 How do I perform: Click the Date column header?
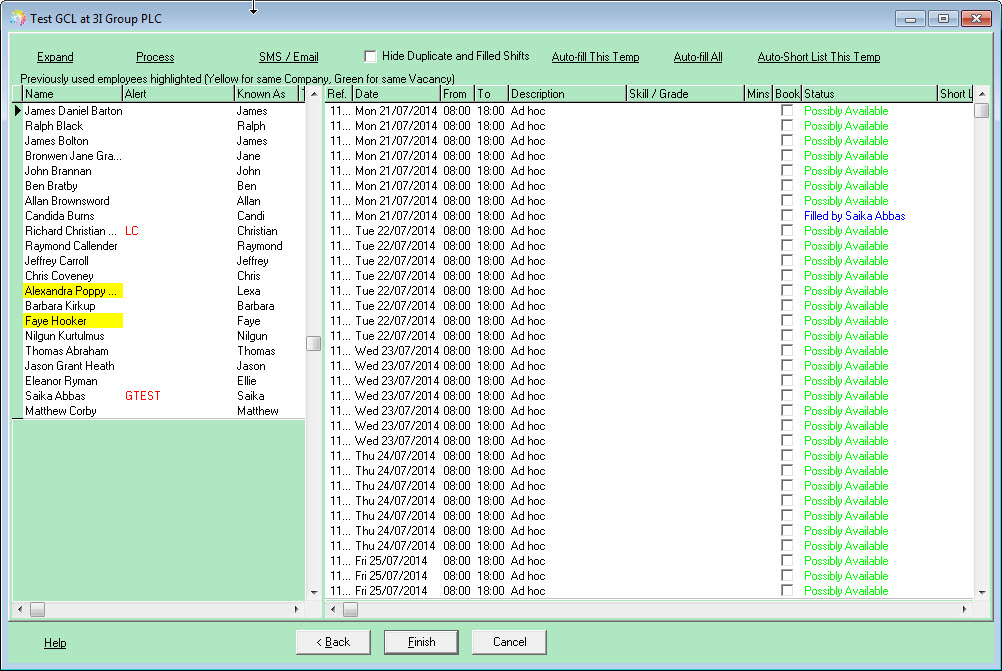pyautogui.click(x=396, y=94)
